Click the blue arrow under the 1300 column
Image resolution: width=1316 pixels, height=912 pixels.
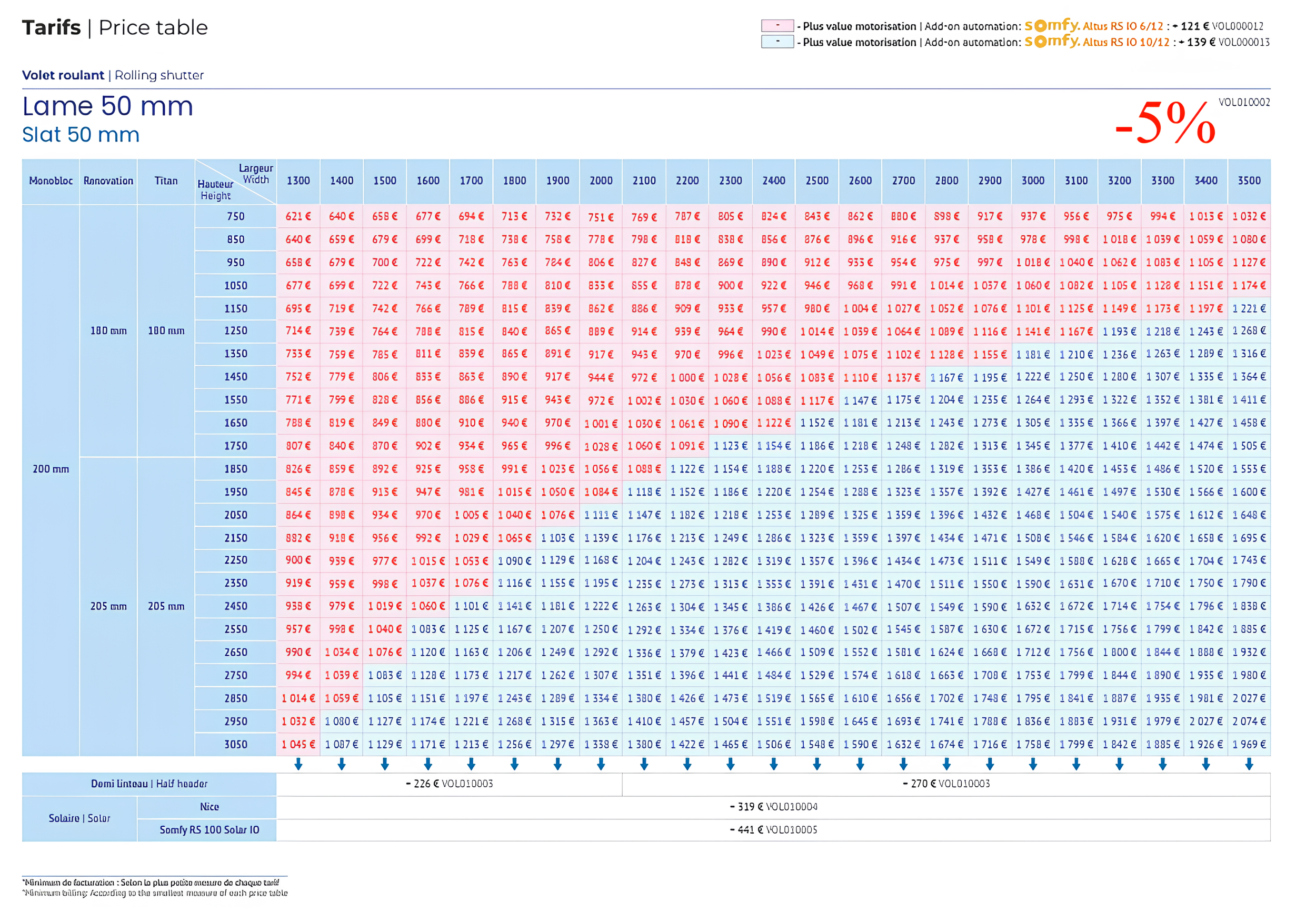click(298, 764)
